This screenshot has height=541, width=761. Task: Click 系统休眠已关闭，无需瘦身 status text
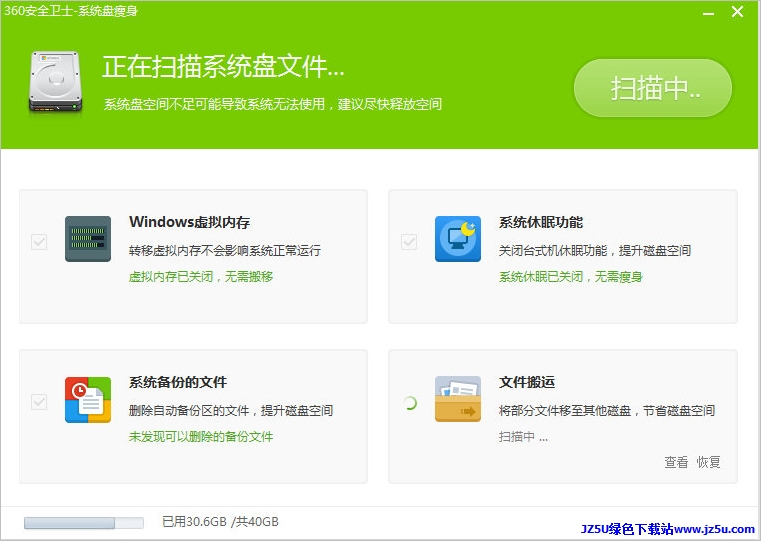click(x=571, y=277)
